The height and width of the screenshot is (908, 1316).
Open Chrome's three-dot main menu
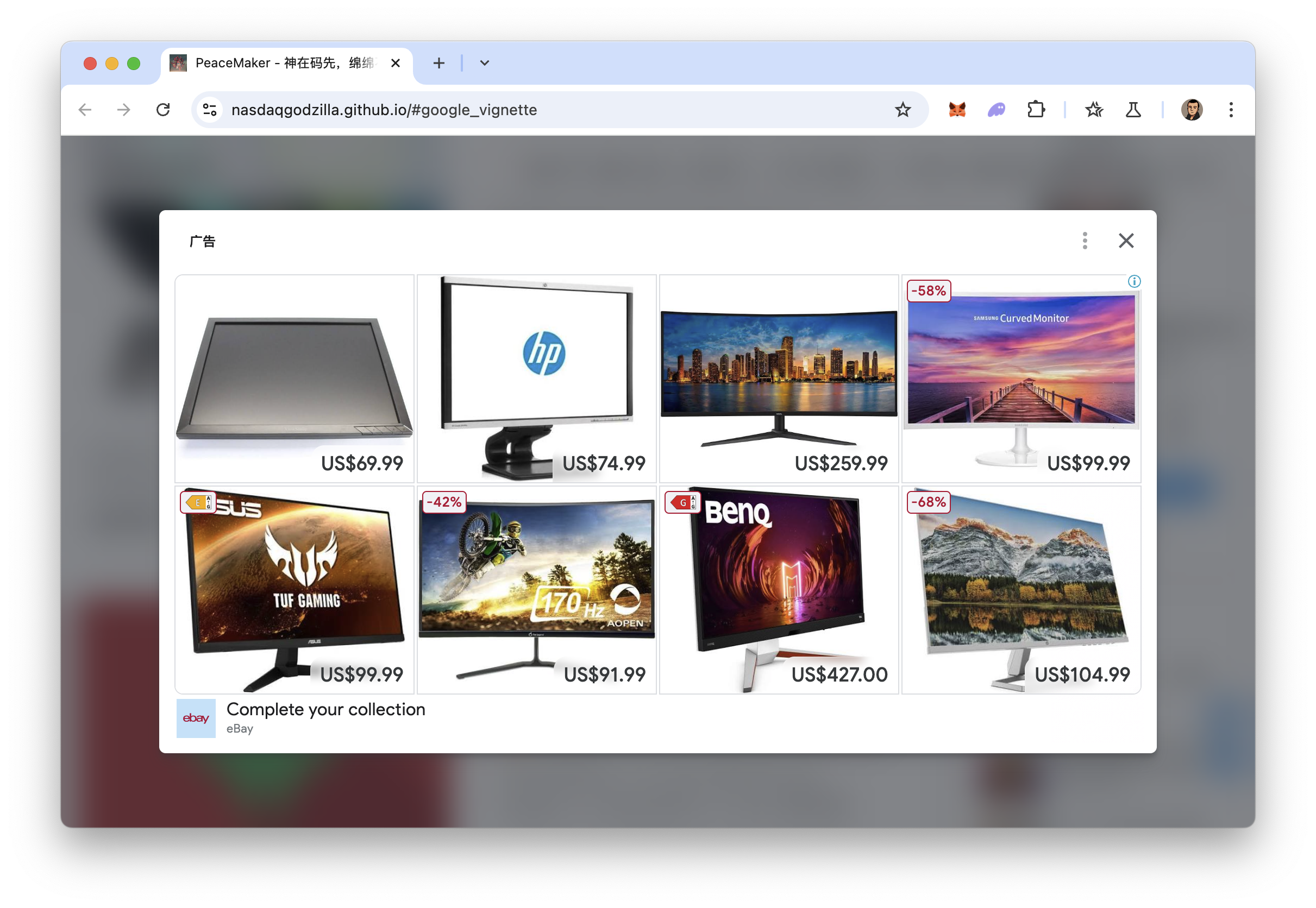coord(1231,110)
